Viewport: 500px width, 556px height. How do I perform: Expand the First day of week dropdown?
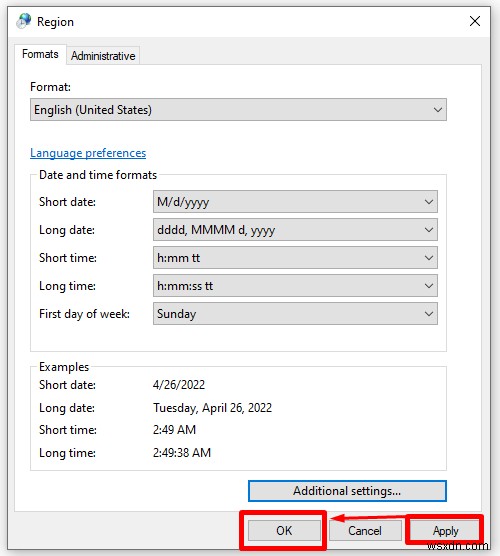click(x=429, y=314)
